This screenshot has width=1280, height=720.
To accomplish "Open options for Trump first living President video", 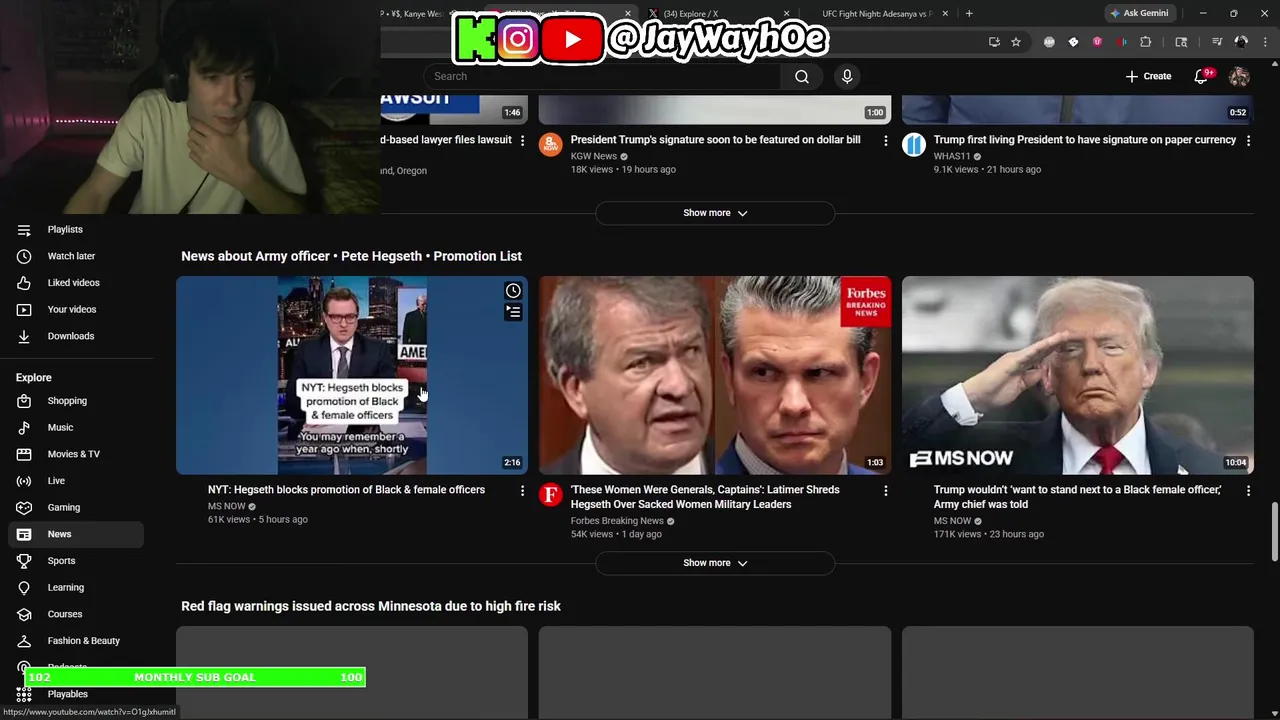I will pyautogui.click(x=1248, y=140).
